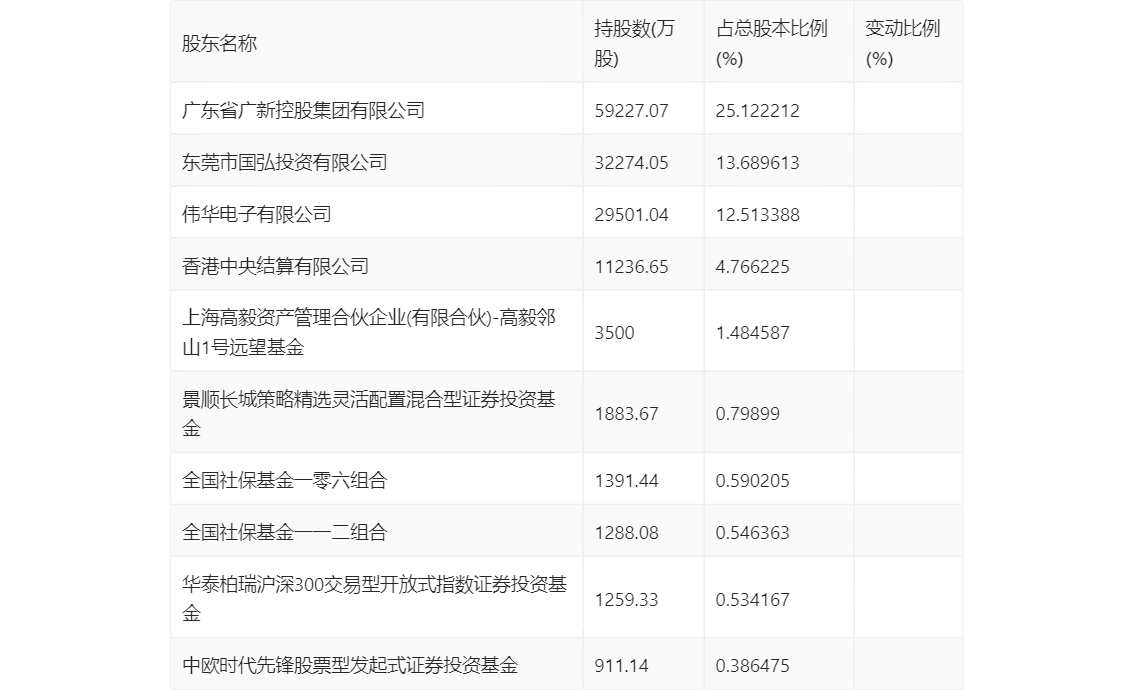Click share count 911.14
The height and width of the screenshot is (690, 1134).
click(x=621, y=665)
